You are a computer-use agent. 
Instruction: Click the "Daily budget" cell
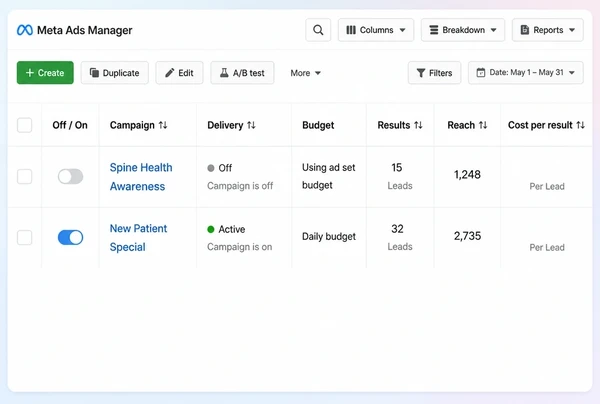(329, 236)
